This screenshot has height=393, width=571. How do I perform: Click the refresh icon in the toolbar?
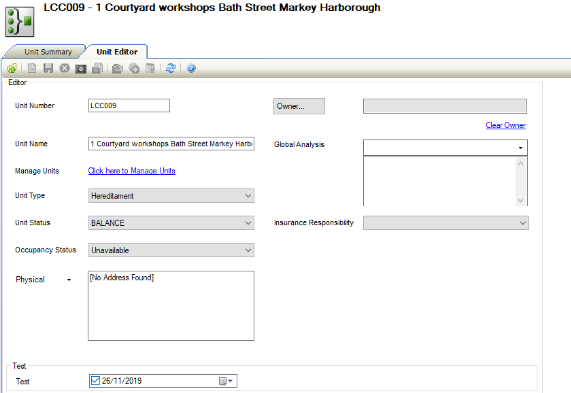(171, 68)
